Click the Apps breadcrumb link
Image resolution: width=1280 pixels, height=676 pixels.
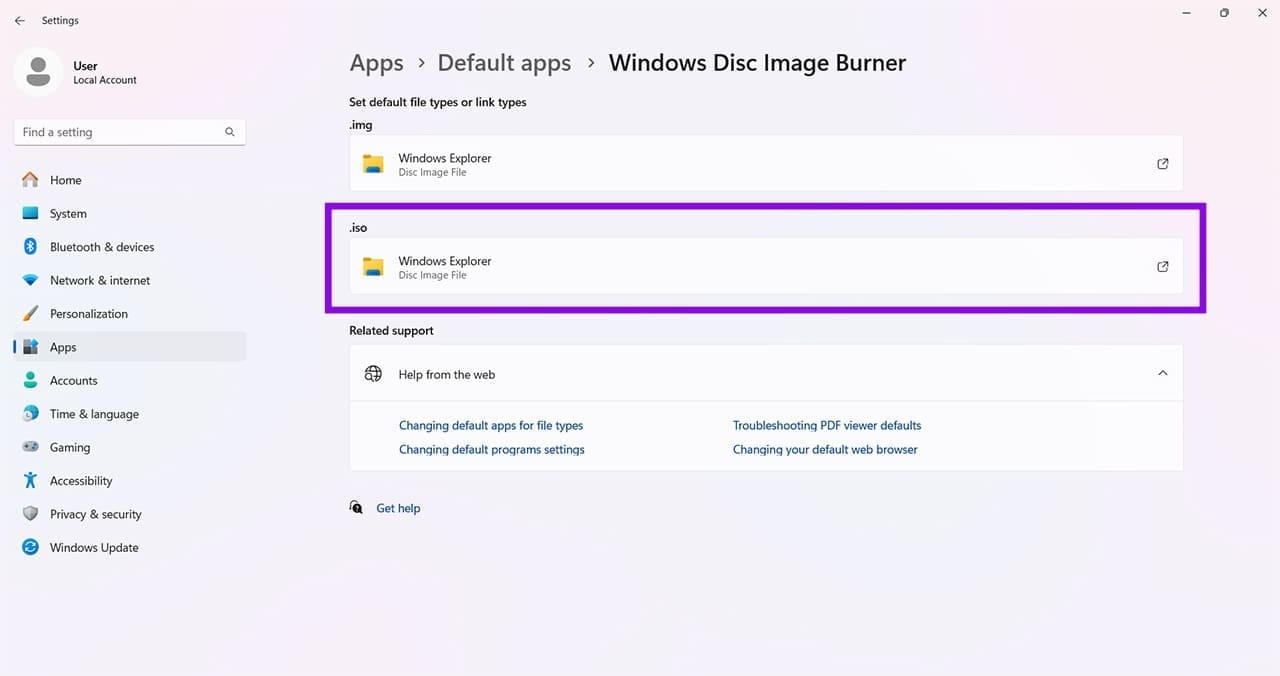click(376, 64)
